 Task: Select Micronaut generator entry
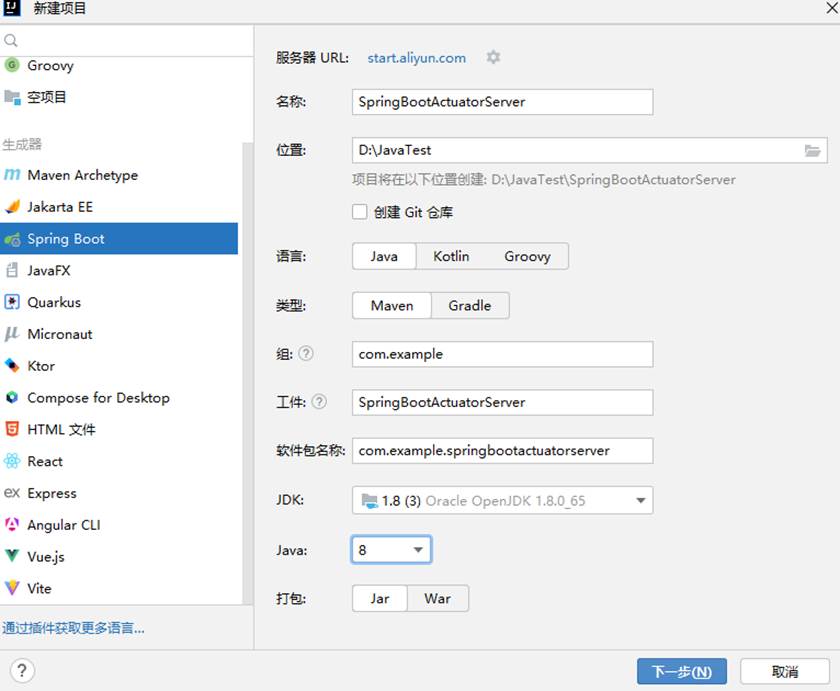pos(119,334)
